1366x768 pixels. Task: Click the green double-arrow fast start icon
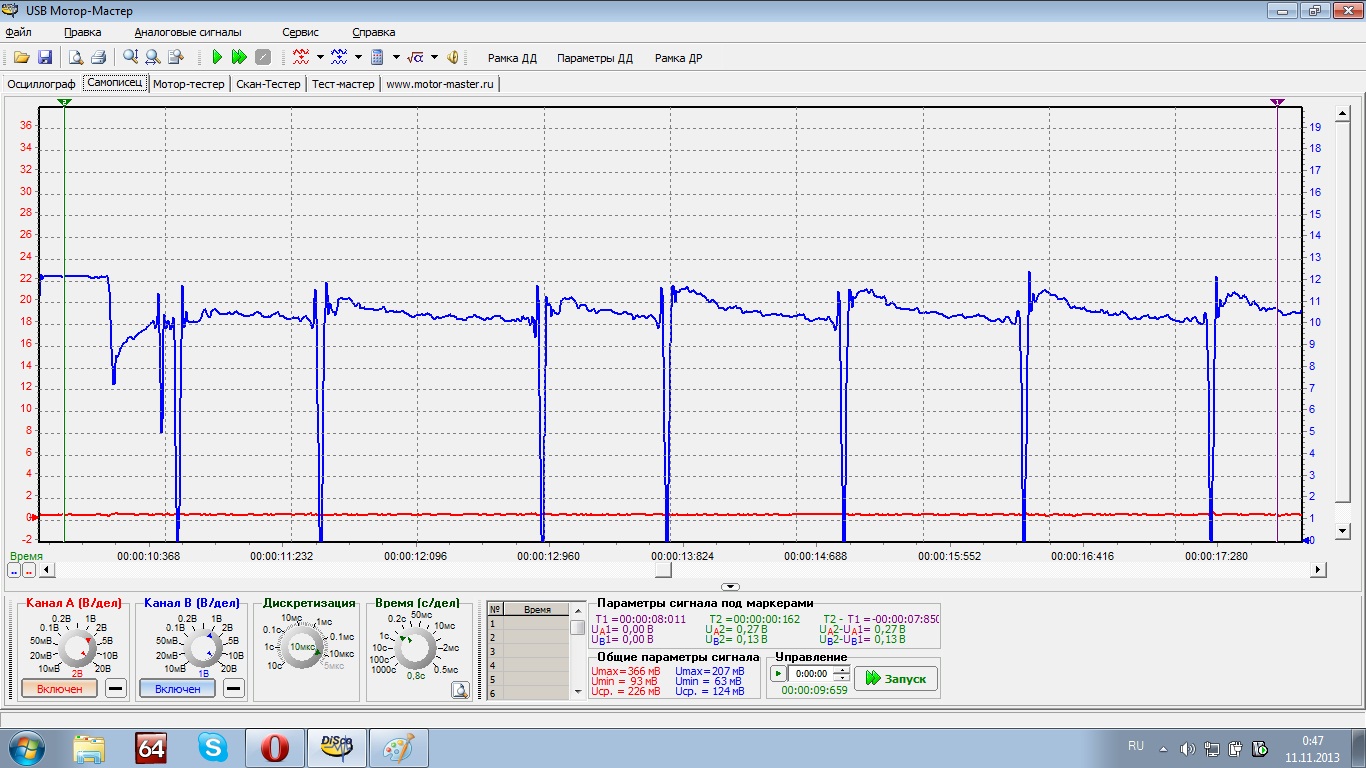(239, 58)
